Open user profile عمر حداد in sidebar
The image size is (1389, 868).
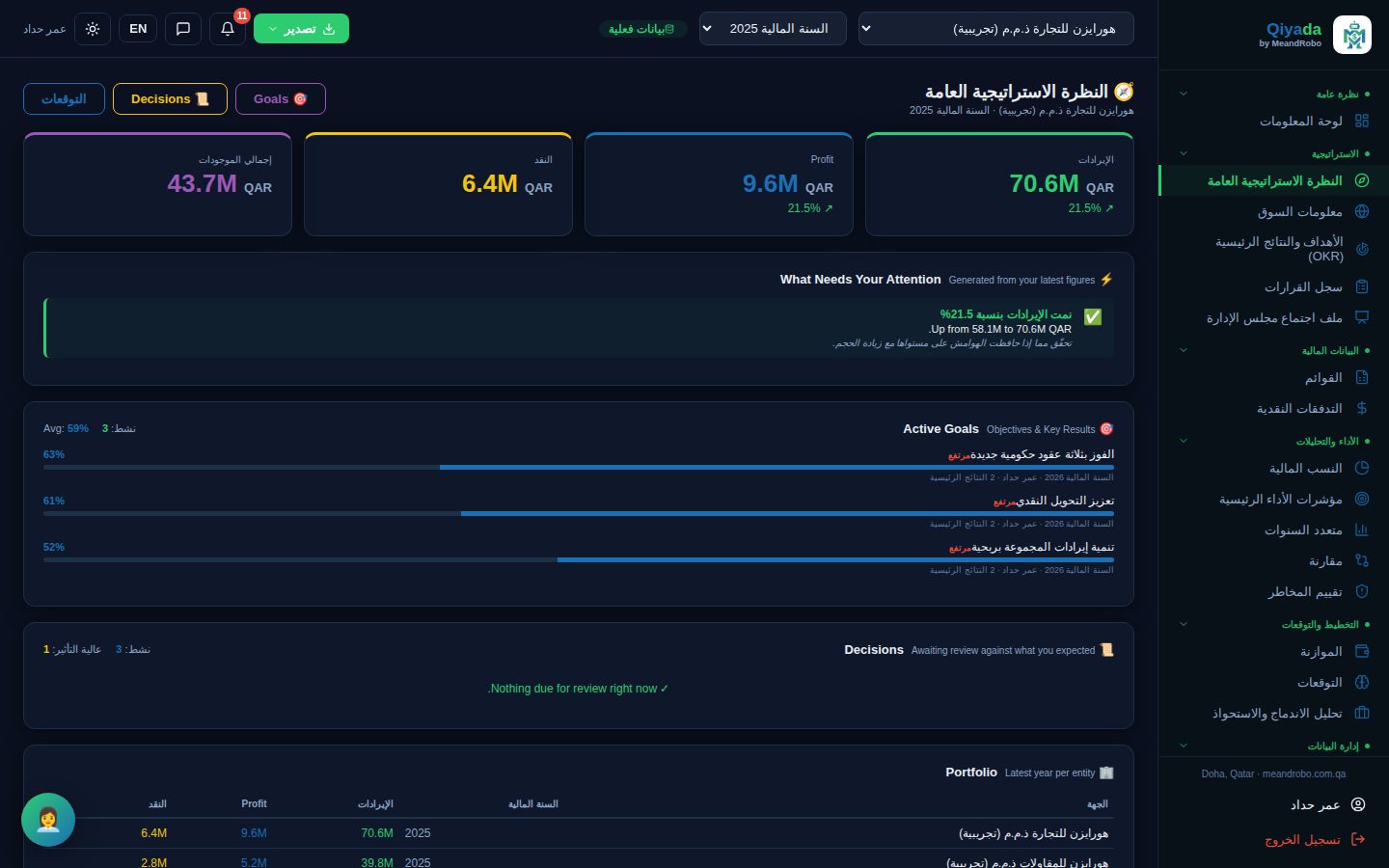[x=1327, y=804]
